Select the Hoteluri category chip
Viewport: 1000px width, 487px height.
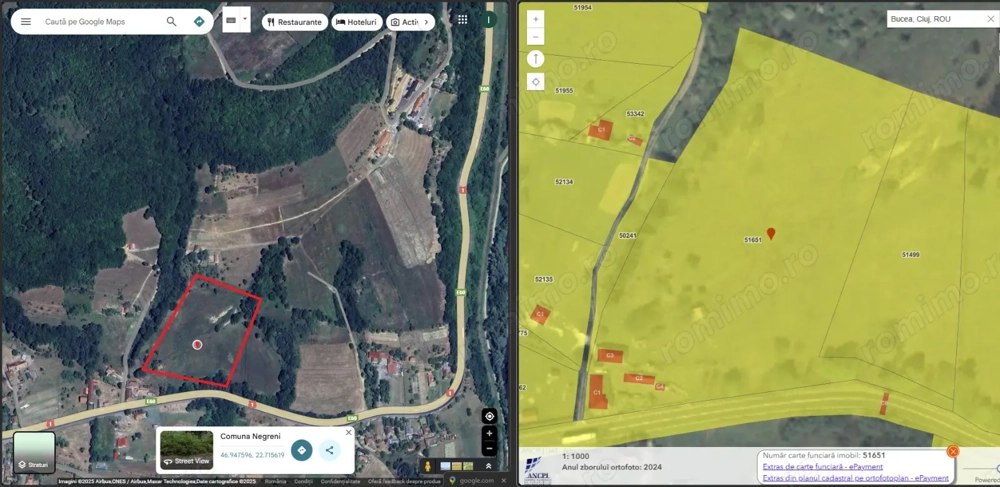tap(357, 22)
